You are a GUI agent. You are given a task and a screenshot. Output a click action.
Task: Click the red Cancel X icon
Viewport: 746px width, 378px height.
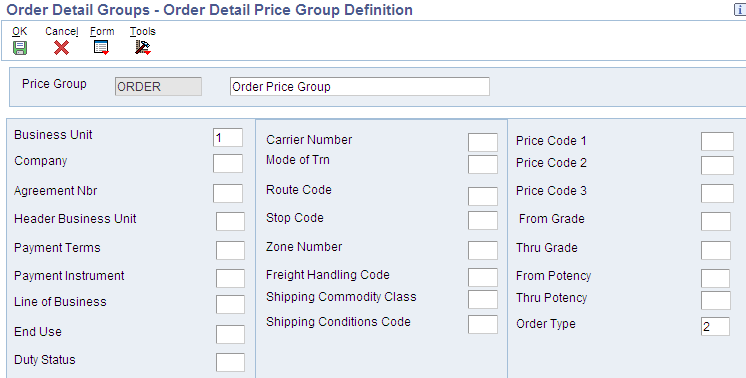61,48
